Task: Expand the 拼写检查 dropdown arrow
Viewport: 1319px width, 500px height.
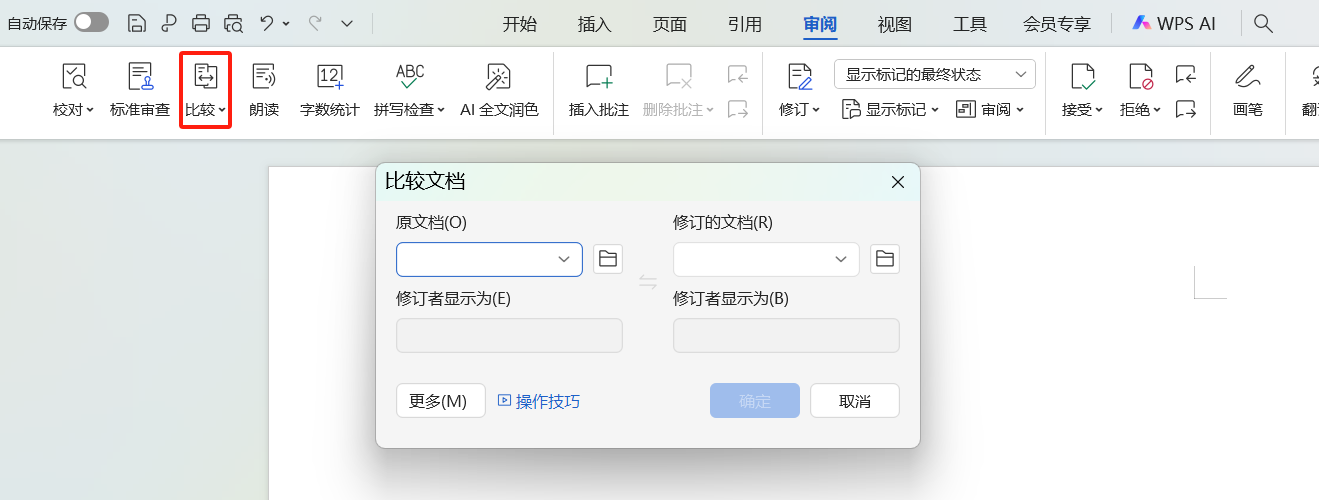Action: click(x=441, y=110)
